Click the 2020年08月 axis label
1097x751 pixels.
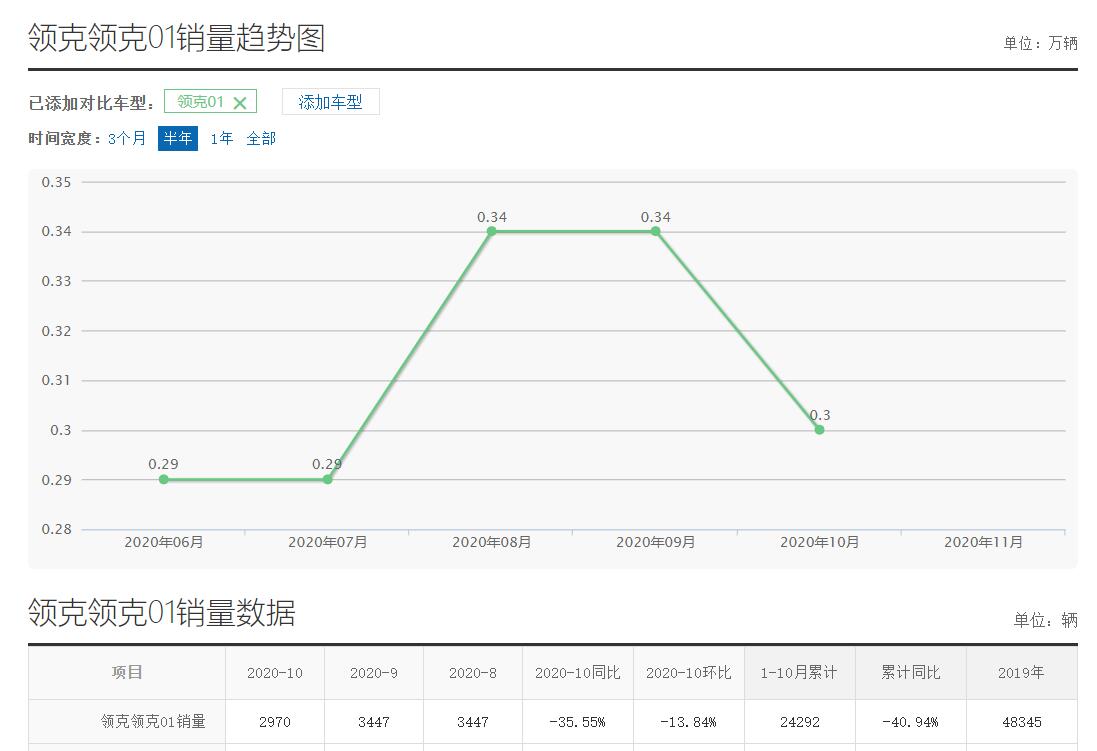tap(491, 542)
